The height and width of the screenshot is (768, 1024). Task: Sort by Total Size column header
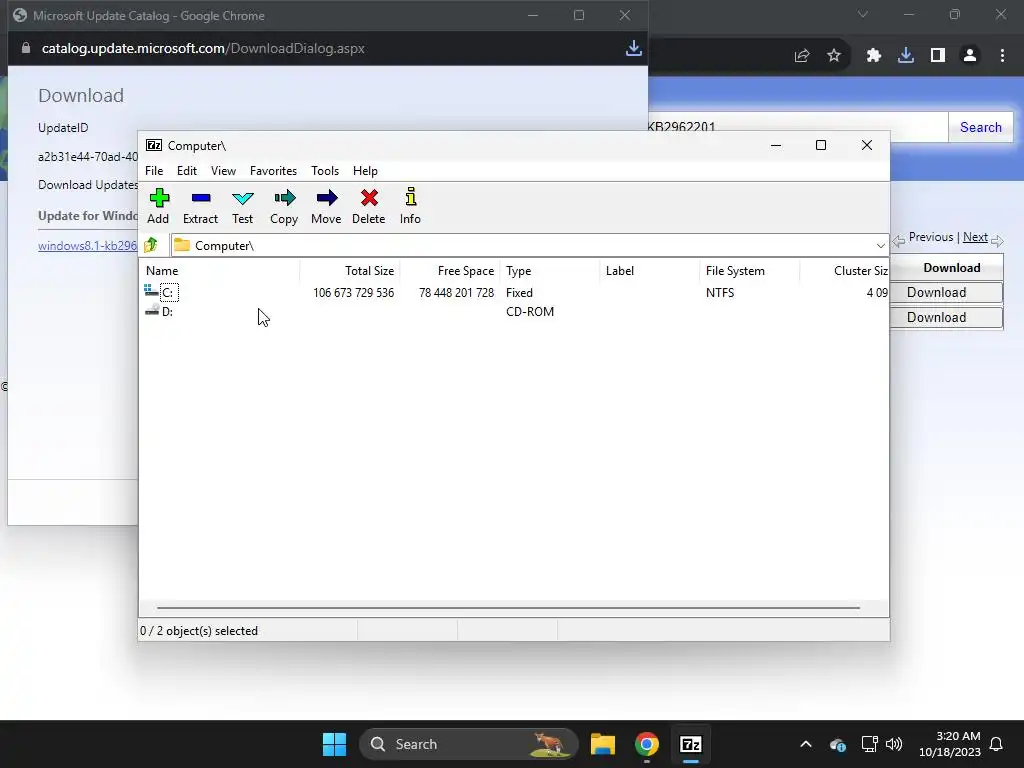pos(350,270)
